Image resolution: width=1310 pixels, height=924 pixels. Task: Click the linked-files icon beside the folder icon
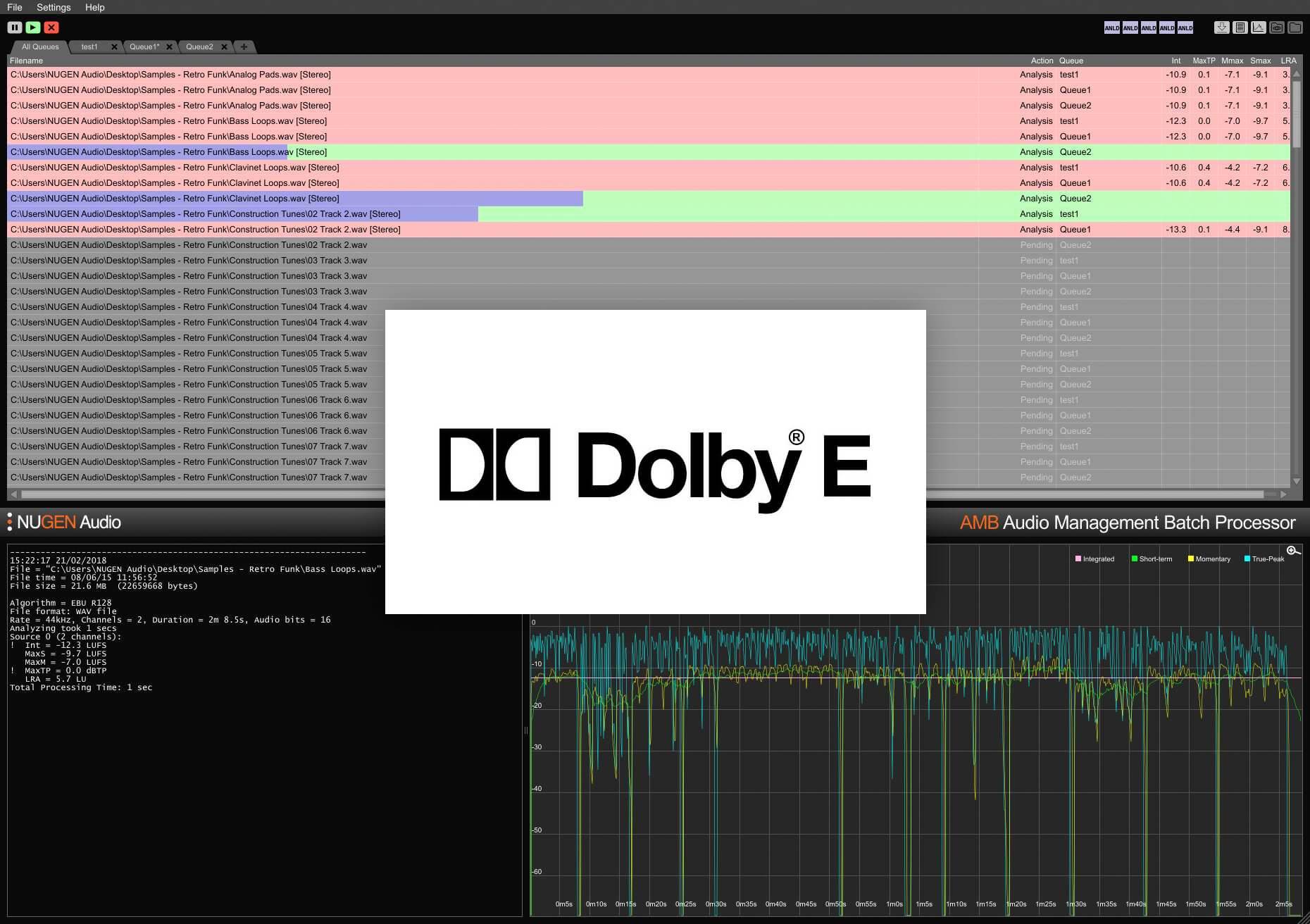pyautogui.click(x=1276, y=27)
